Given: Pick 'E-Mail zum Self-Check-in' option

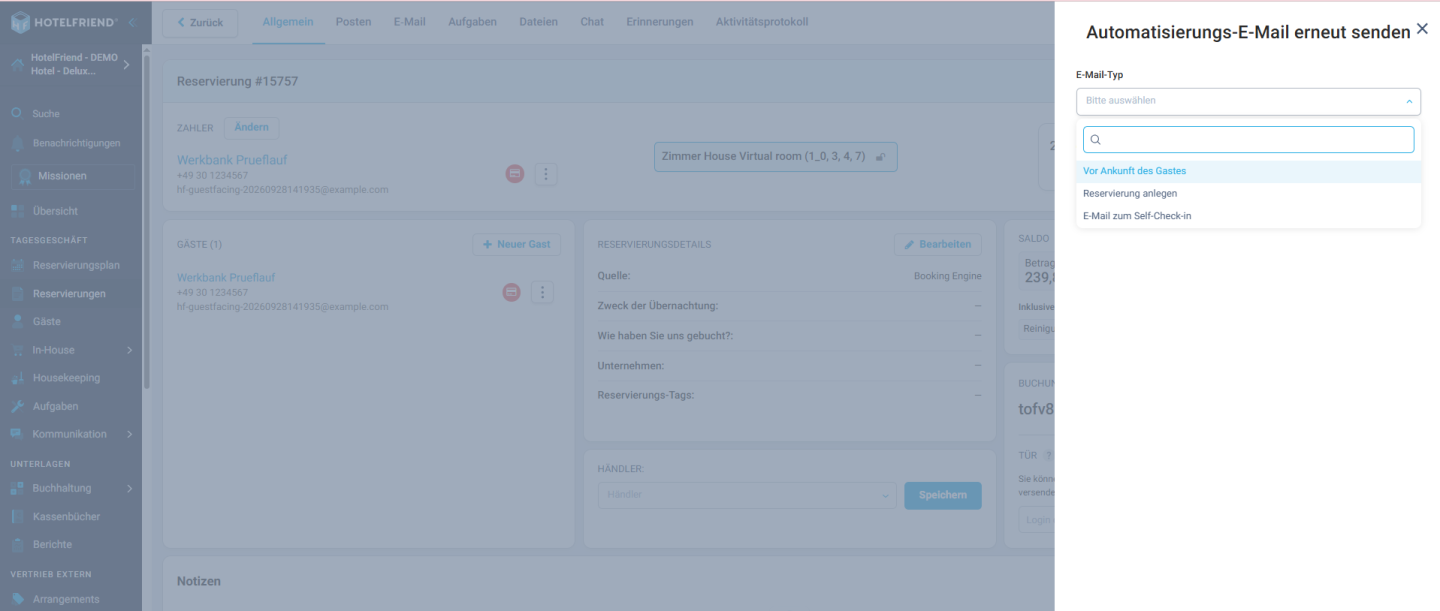Looking at the screenshot, I should coord(1248,215).
